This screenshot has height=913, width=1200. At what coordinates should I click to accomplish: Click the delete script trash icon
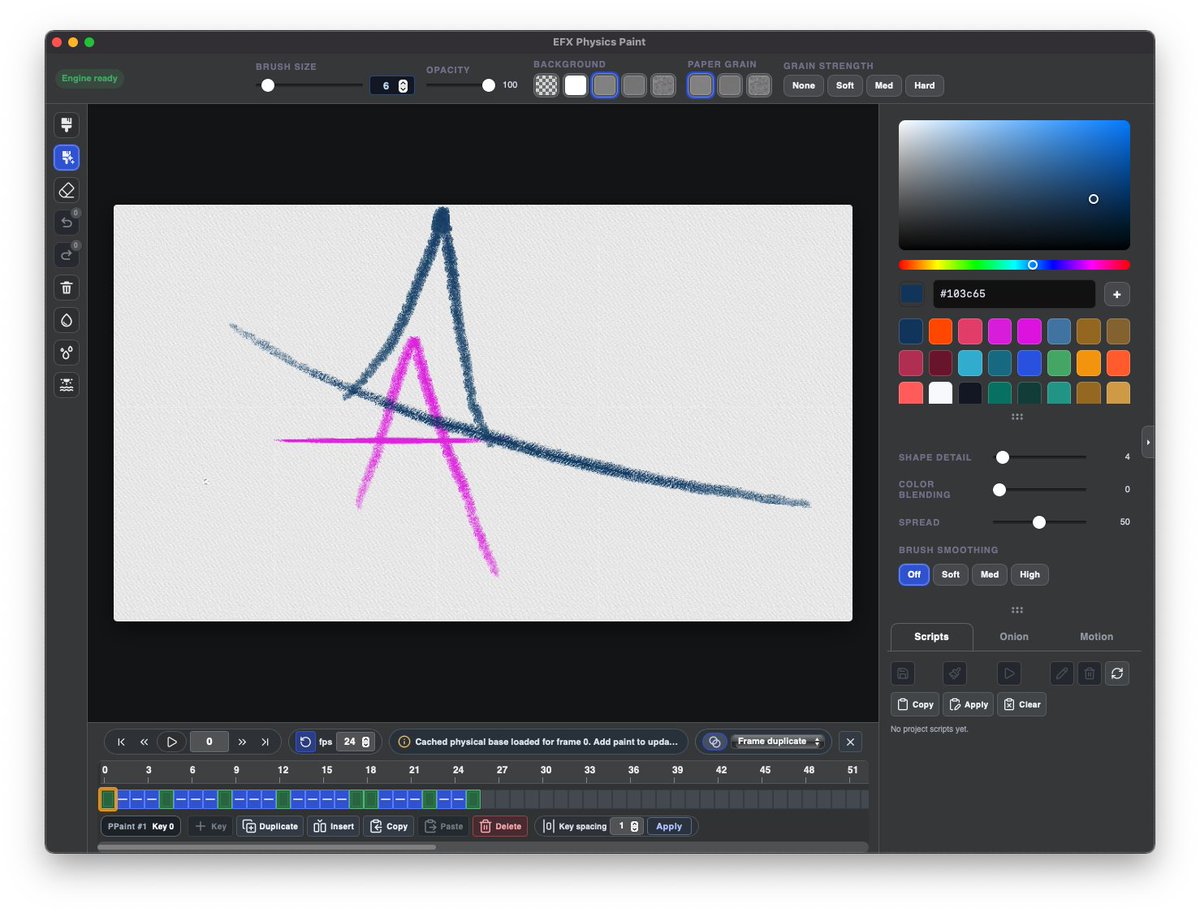(1090, 673)
